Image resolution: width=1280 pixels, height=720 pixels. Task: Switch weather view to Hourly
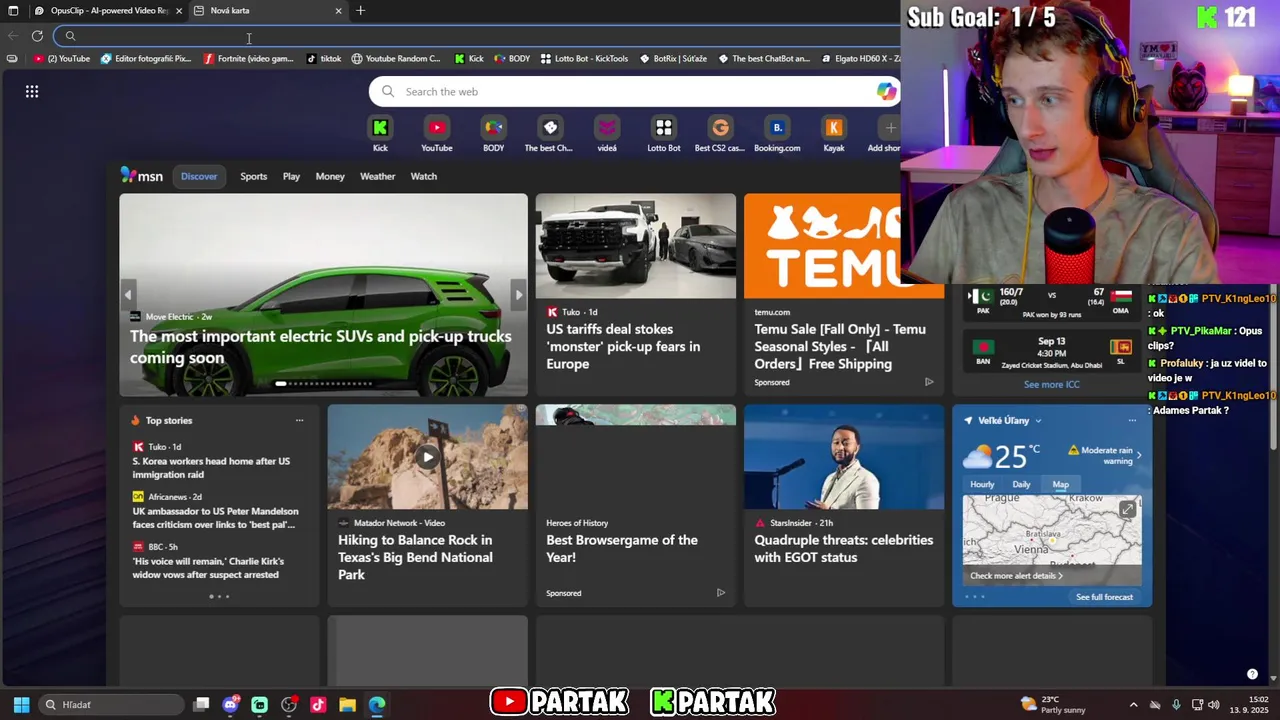coord(982,484)
